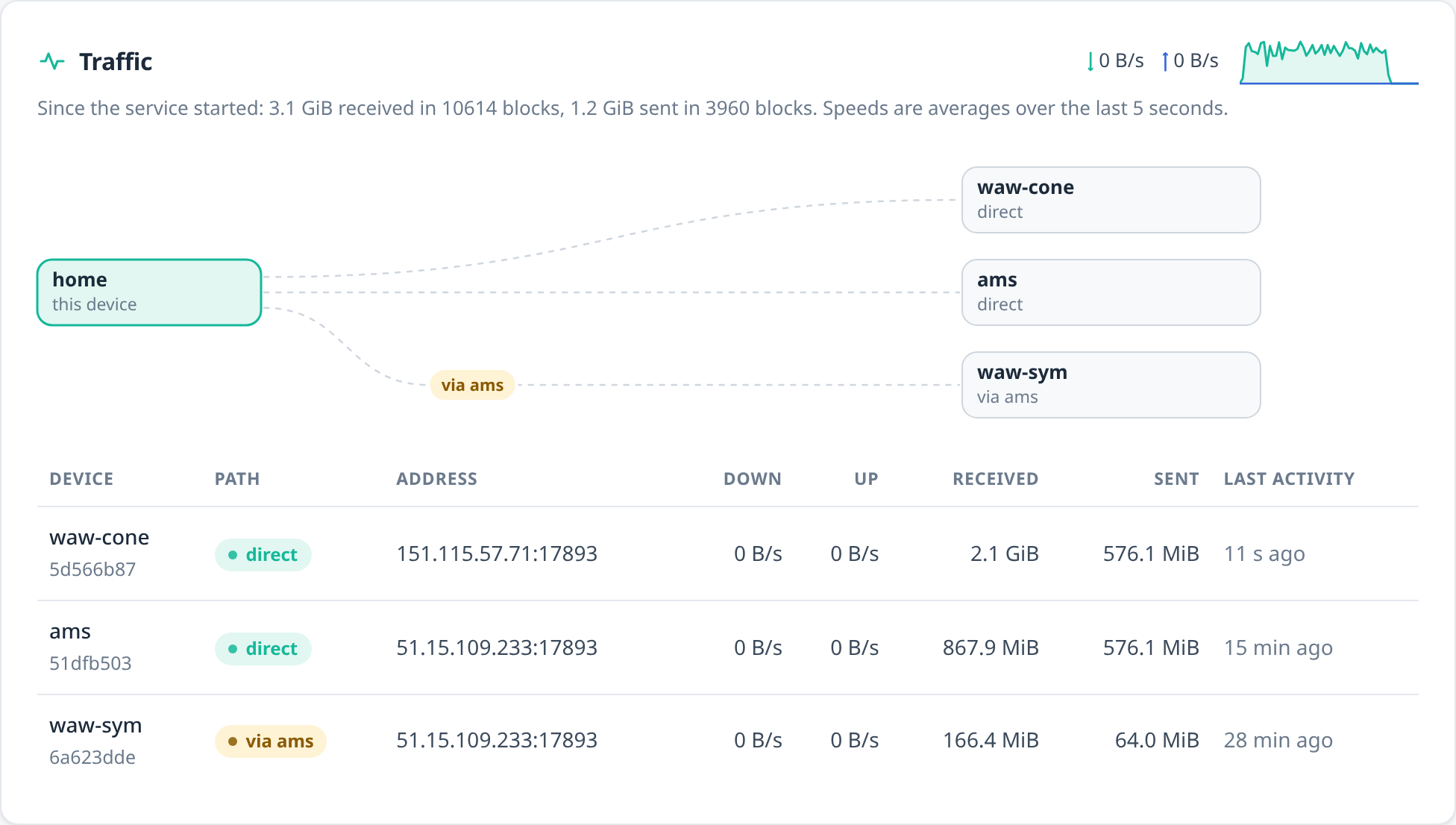Click the green download speed arrow

pyautogui.click(x=1091, y=61)
